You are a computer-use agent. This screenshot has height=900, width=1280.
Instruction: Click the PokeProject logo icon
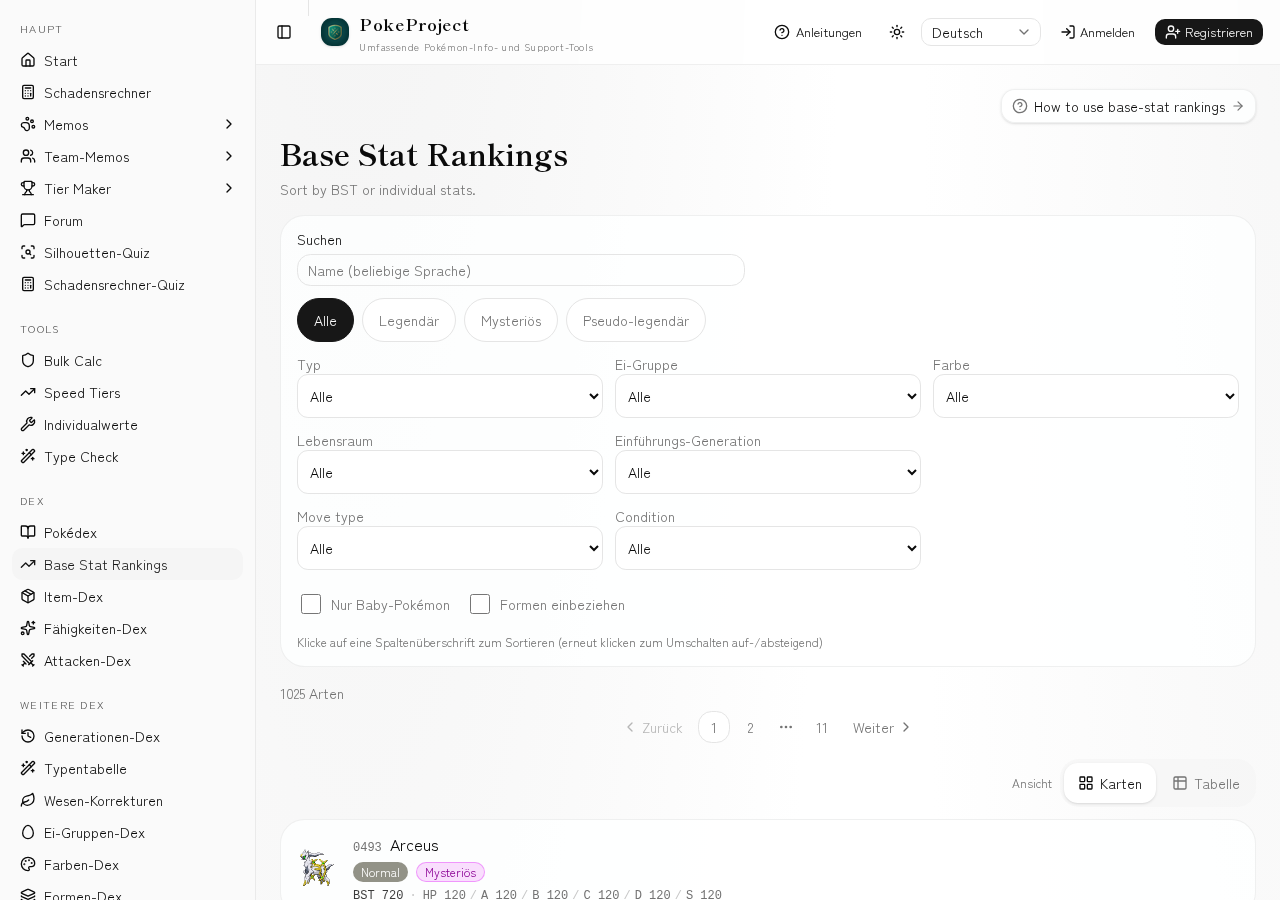click(335, 32)
